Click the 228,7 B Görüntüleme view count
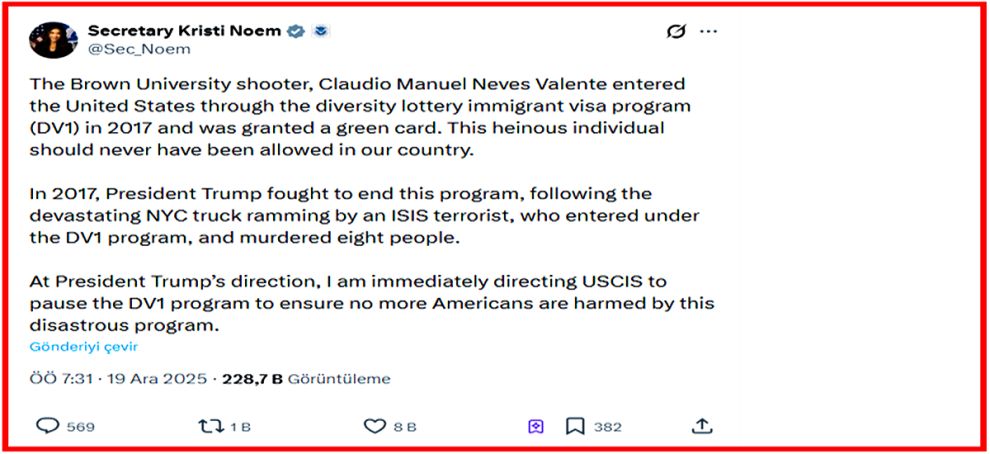 (x=305, y=379)
